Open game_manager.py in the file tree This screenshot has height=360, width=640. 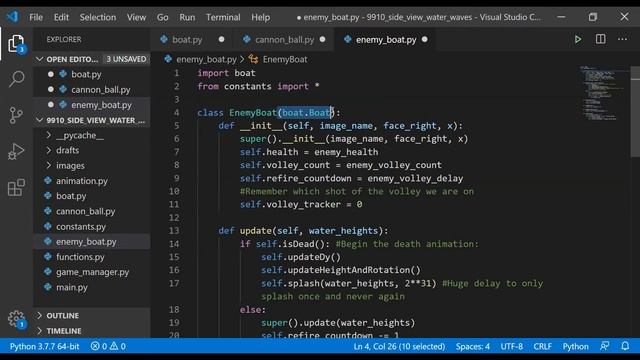click(x=92, y=272)
